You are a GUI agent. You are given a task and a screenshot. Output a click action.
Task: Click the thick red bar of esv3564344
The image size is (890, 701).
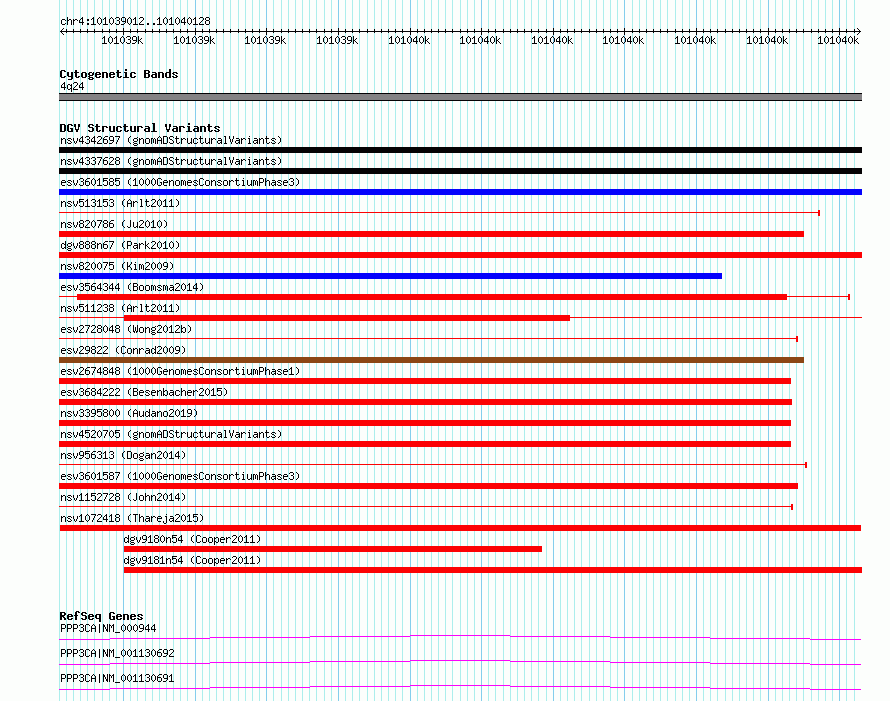pyautogui.click(x=432, y=297)
